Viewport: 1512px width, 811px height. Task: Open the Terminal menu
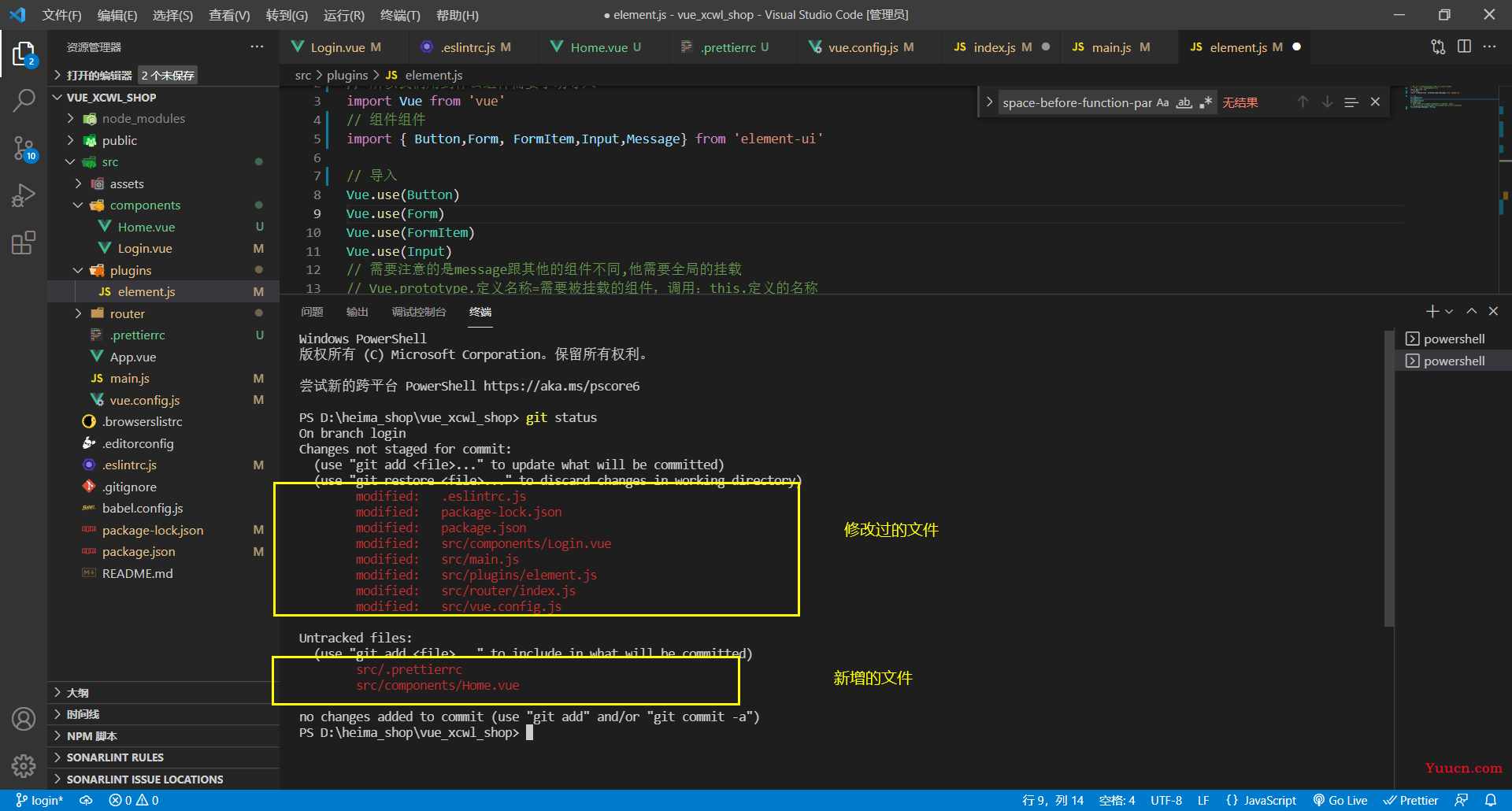[x=400, y=15]
